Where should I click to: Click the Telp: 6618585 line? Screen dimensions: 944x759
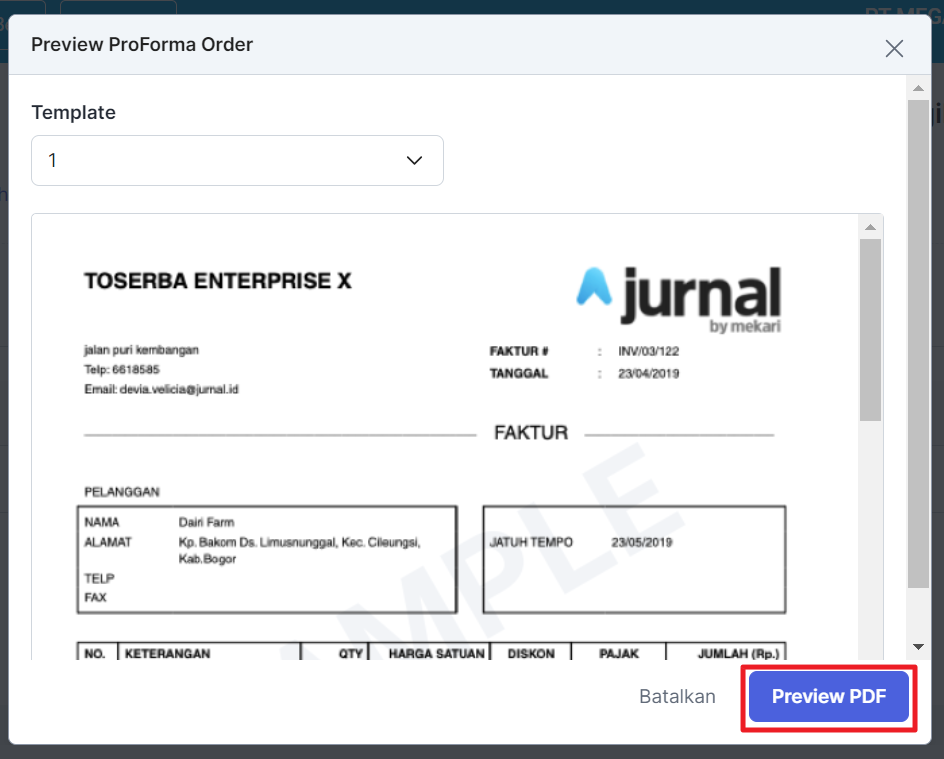click(x=122, y=370)
